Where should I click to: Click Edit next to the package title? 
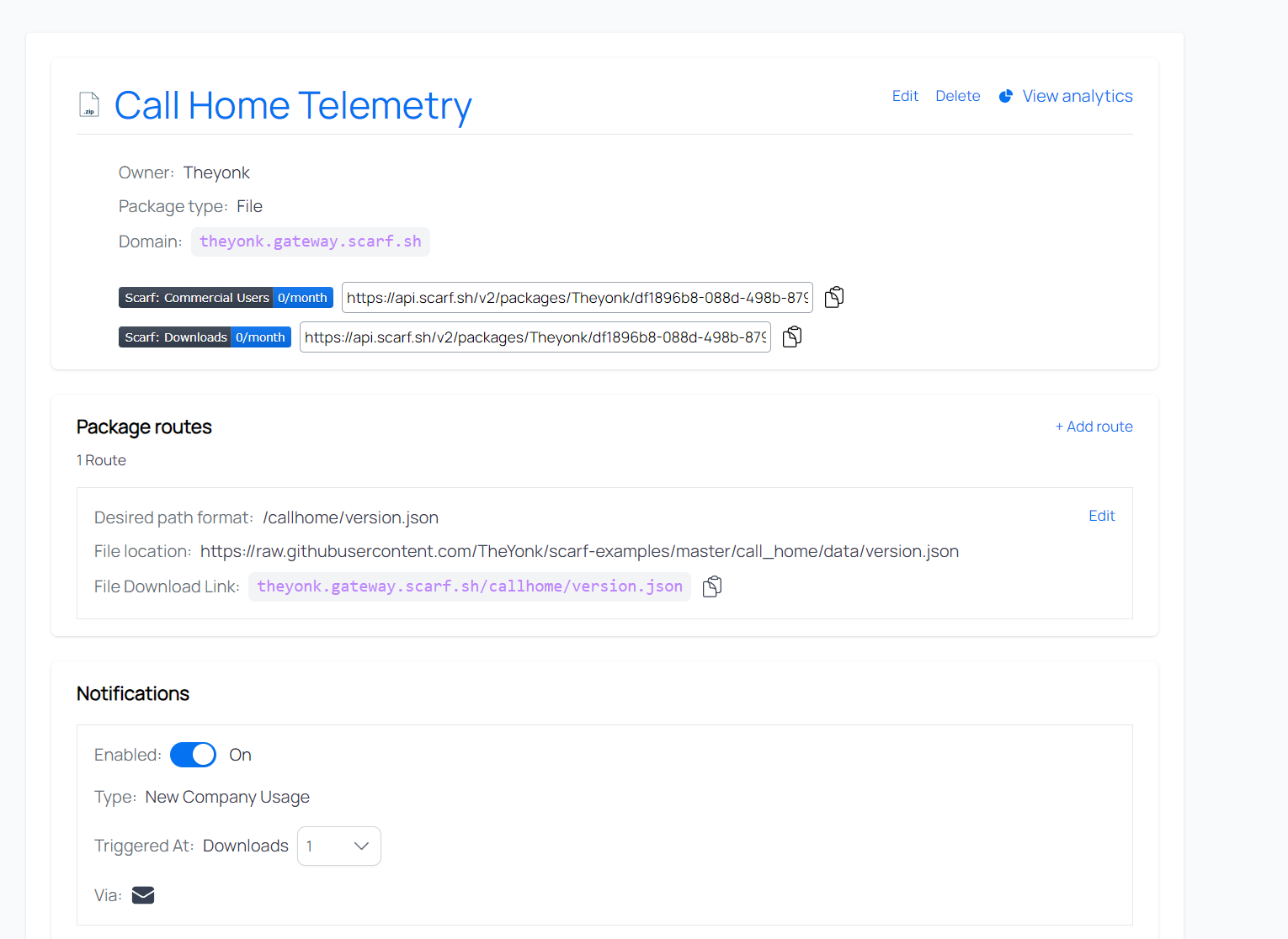(x=905, y=96)
